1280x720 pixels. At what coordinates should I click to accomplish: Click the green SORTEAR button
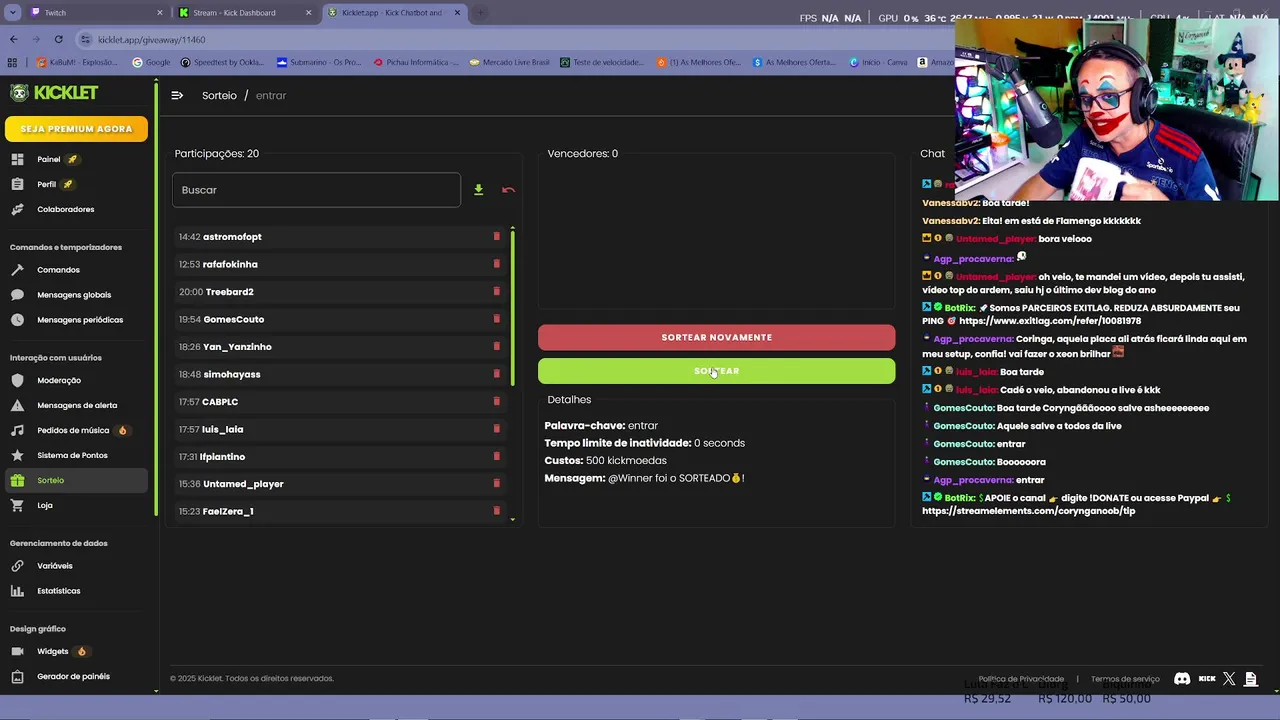716,371
